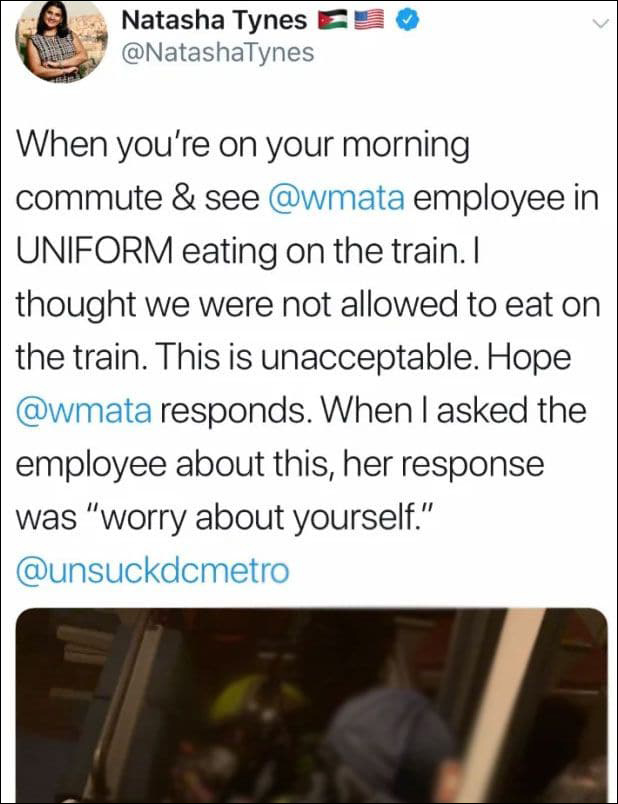Viewport: 618px width, 804px height.
Task: Click 'employee about this, her response' line
Action: [x=280, y=465]
